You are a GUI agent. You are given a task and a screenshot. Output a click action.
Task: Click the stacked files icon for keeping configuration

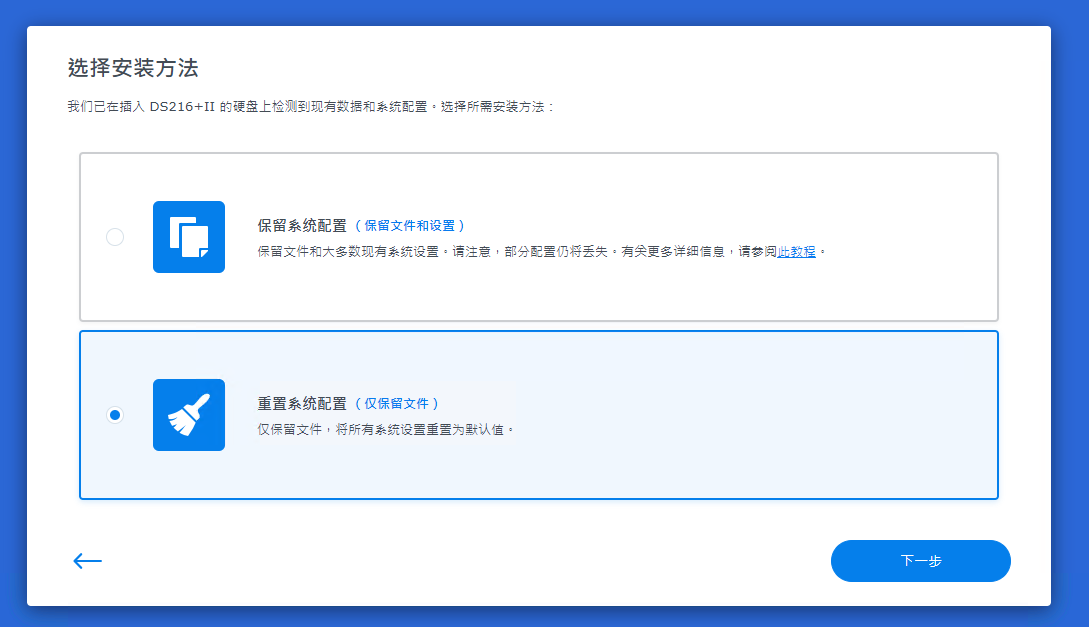pyautogui.click(x=189, y=237)
